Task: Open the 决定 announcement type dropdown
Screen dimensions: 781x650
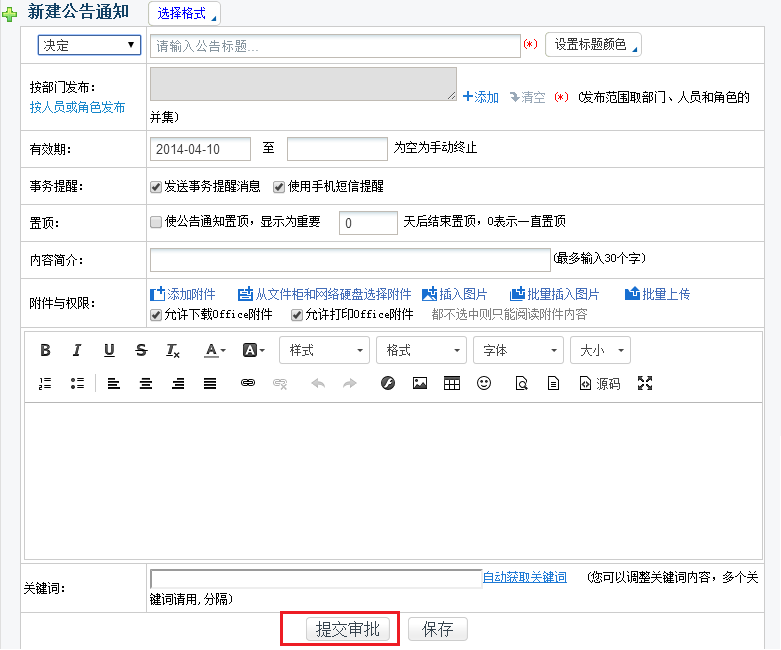Action: coord(89,45)
